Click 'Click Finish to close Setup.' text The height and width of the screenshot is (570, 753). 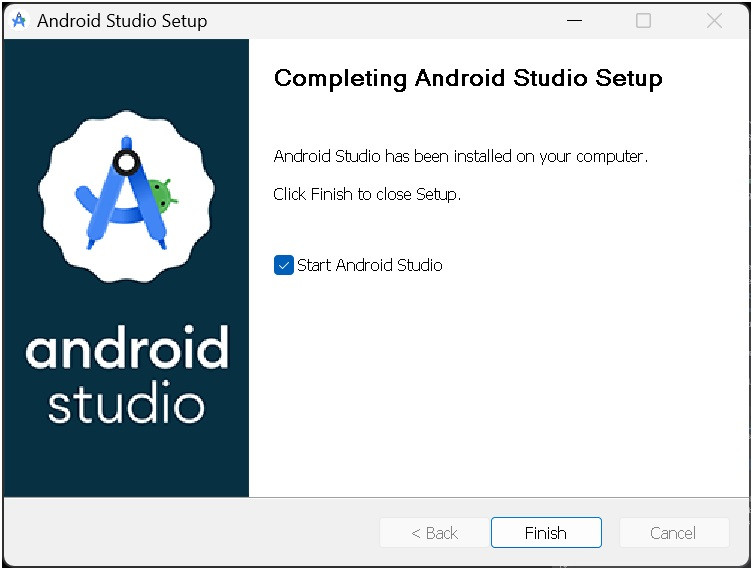tap(367, 194)
